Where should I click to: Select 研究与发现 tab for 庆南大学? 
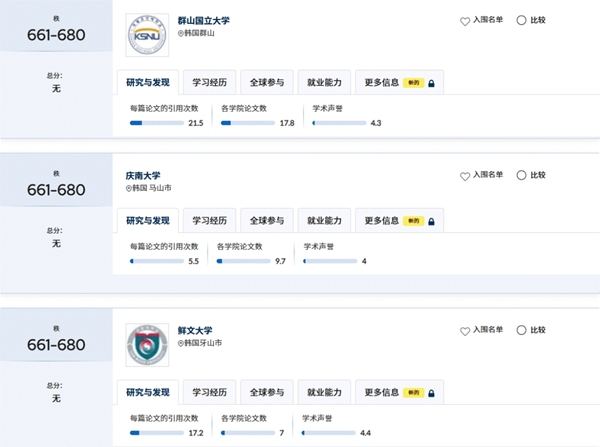(148, 220)
